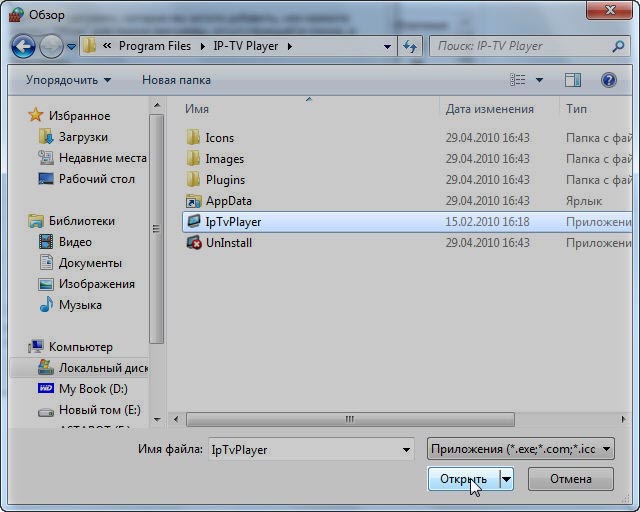Open the view options dropdown arrow
Viewport: 640px width, 512px height.
point(539,80)
